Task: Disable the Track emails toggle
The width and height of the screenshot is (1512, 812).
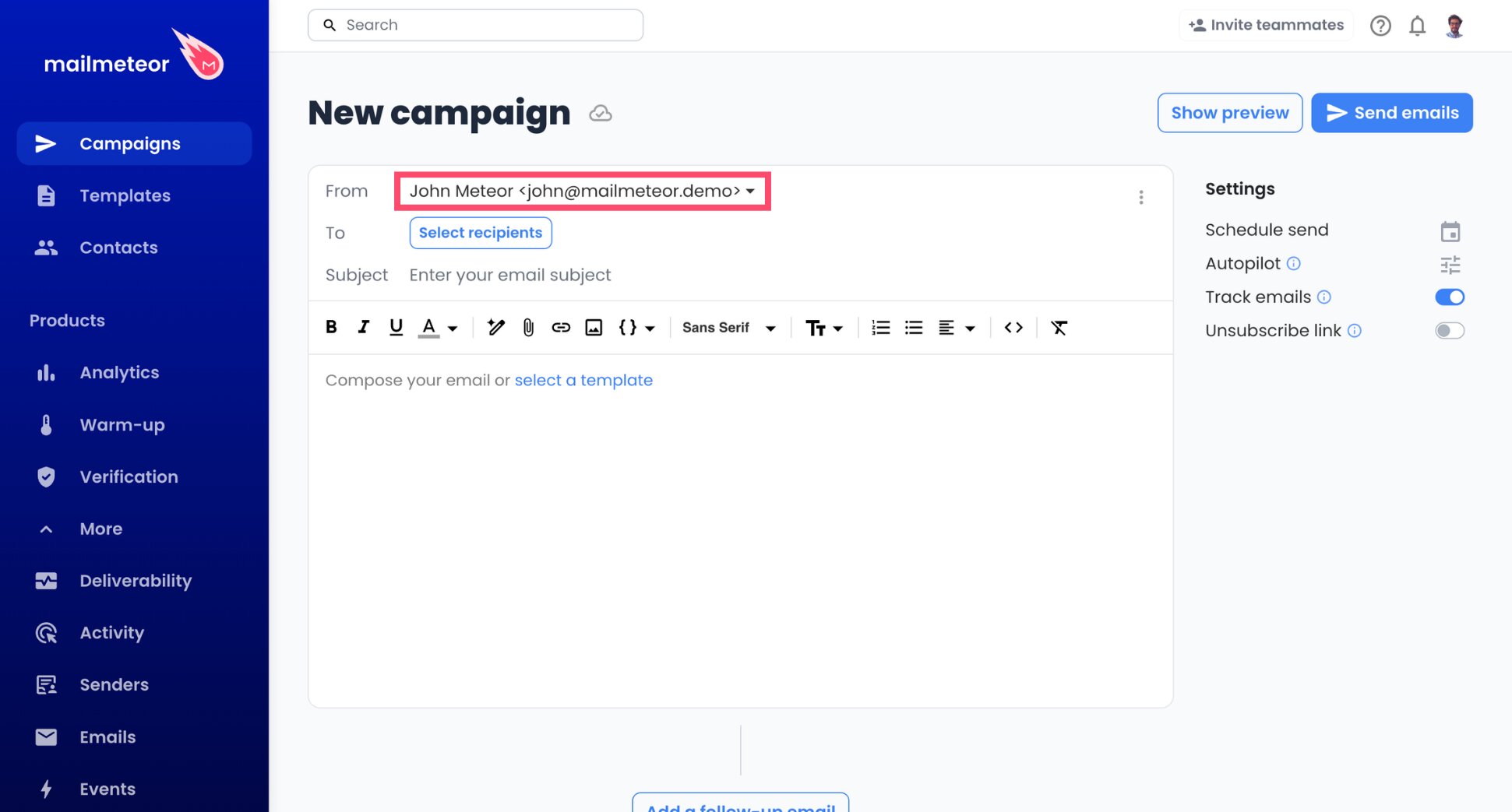Action: pos(1450,297)
